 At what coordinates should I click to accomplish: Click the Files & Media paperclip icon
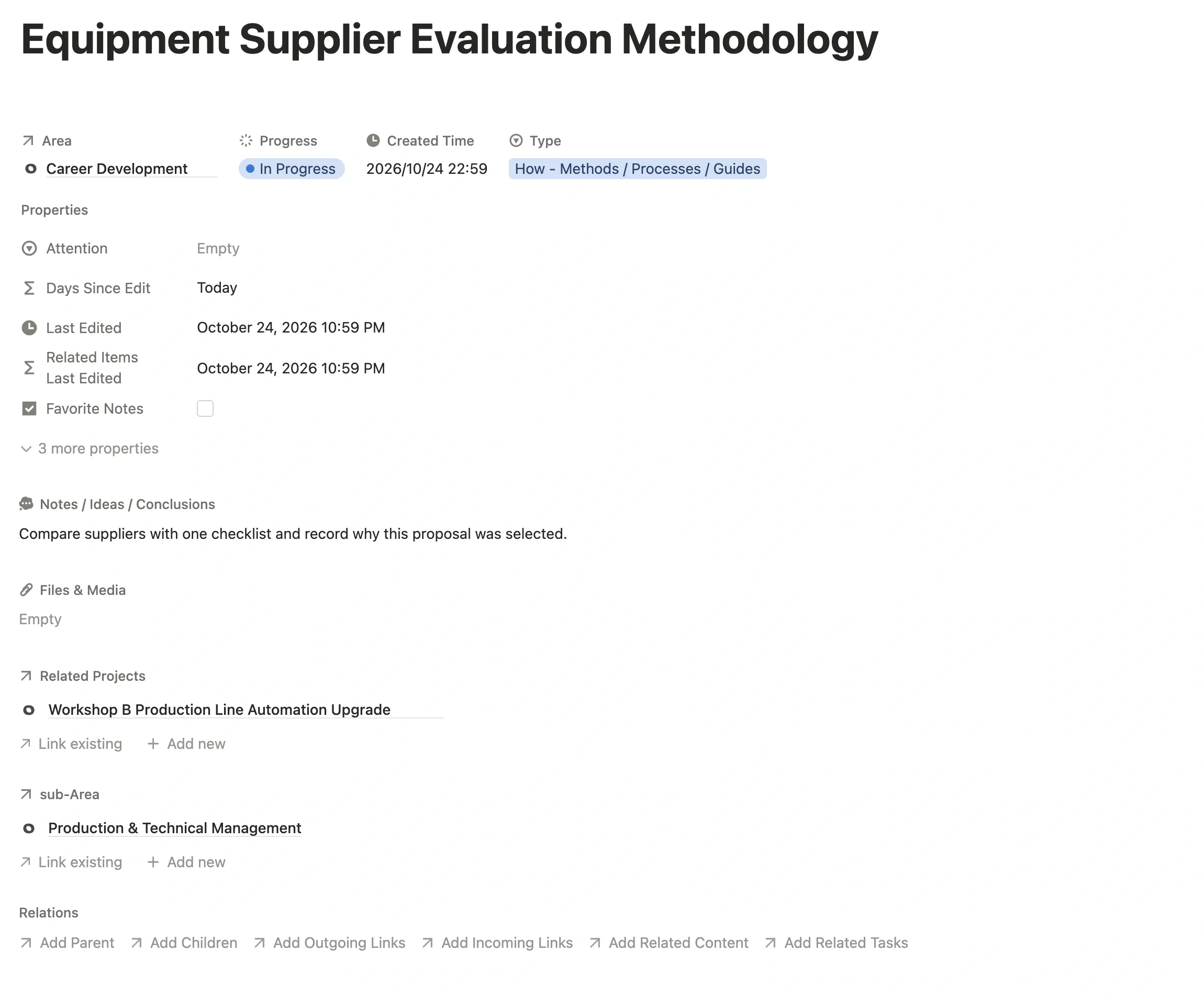pyautogui.click(x=26, y=590)
